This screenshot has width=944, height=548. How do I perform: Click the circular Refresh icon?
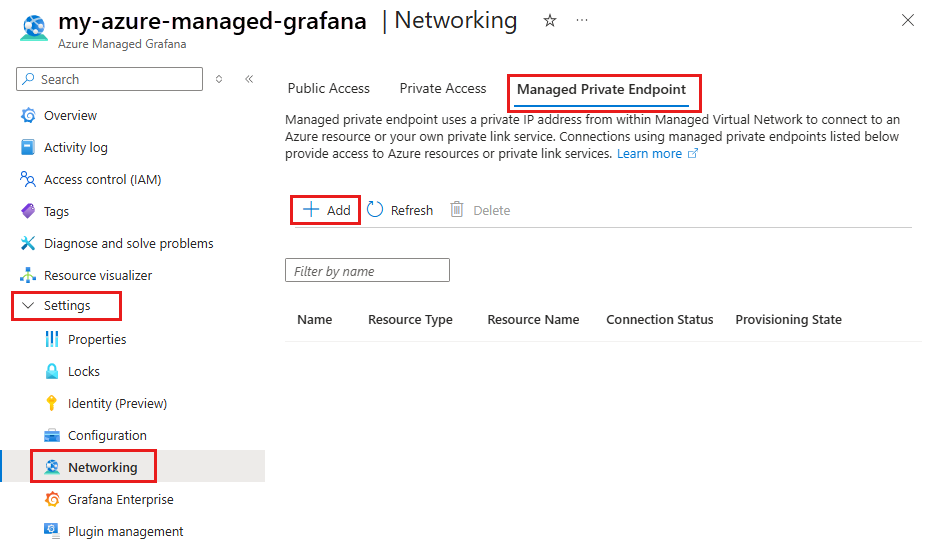click(x=375, y=210)
